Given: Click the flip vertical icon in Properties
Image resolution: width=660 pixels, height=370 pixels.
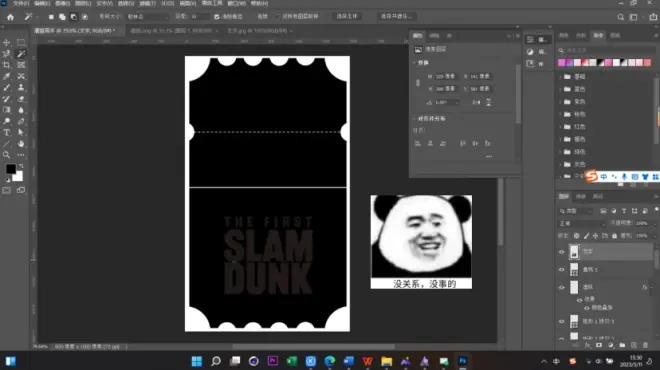Looking at the screenshot, I should pos(488,102).
